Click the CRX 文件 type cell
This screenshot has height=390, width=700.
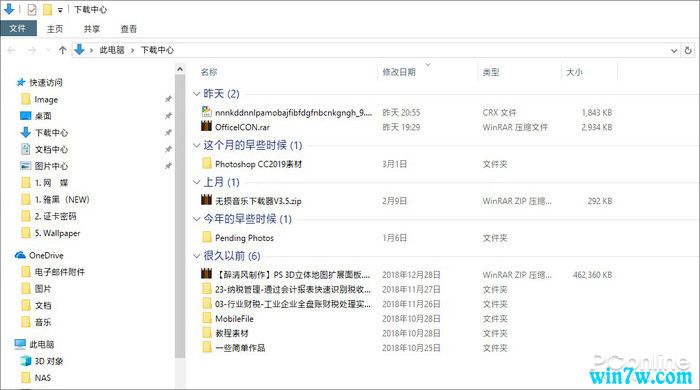coord(499,112)
